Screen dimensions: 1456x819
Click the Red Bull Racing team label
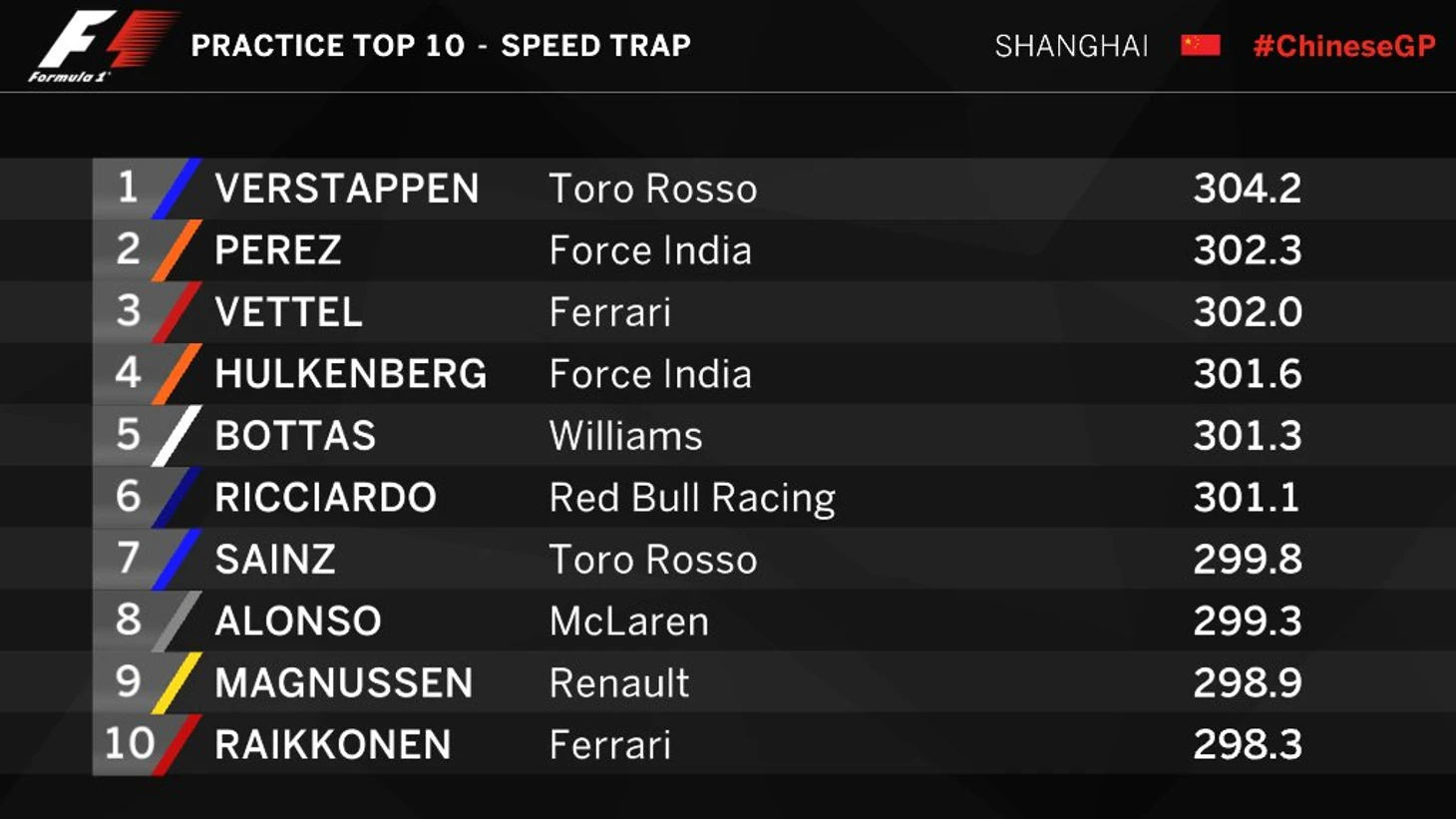pyautogui.click(x=691, y=498)
